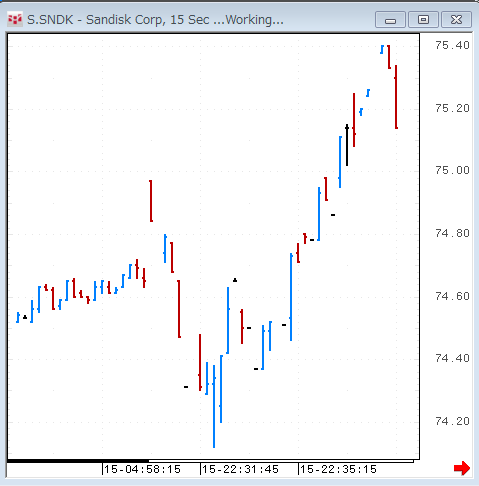Click the 75.00 price label
Screen dimensions: 479x486
pos(452,170)
